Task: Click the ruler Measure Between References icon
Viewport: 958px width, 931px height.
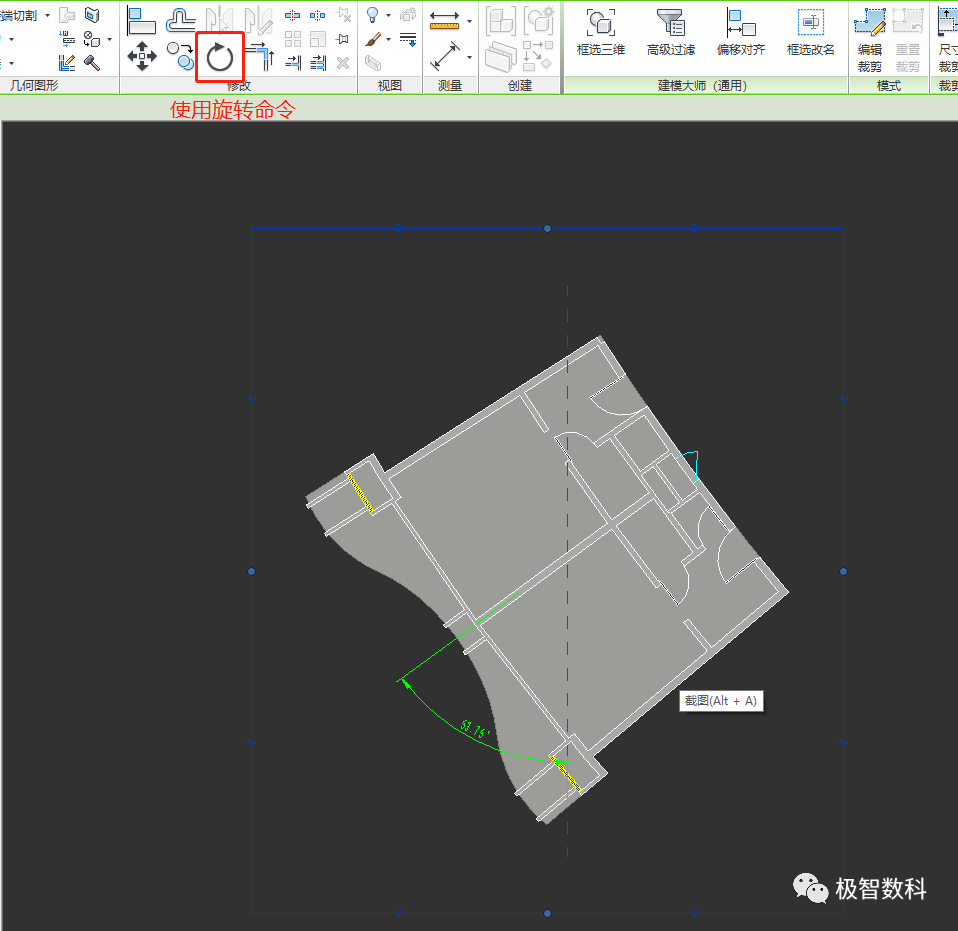Action: [445, 21]
